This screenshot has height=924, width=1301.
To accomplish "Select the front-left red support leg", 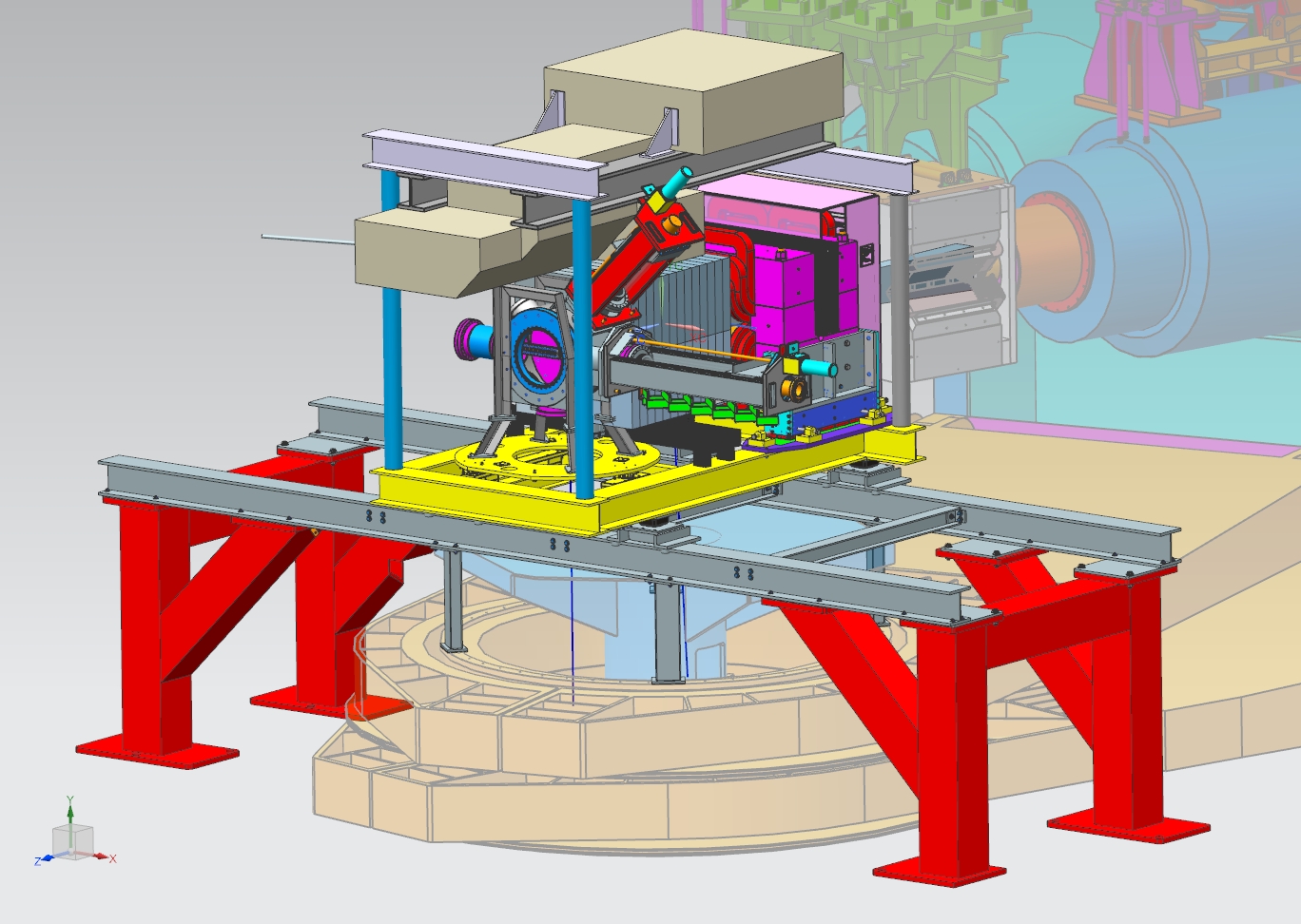I will 143,627.
